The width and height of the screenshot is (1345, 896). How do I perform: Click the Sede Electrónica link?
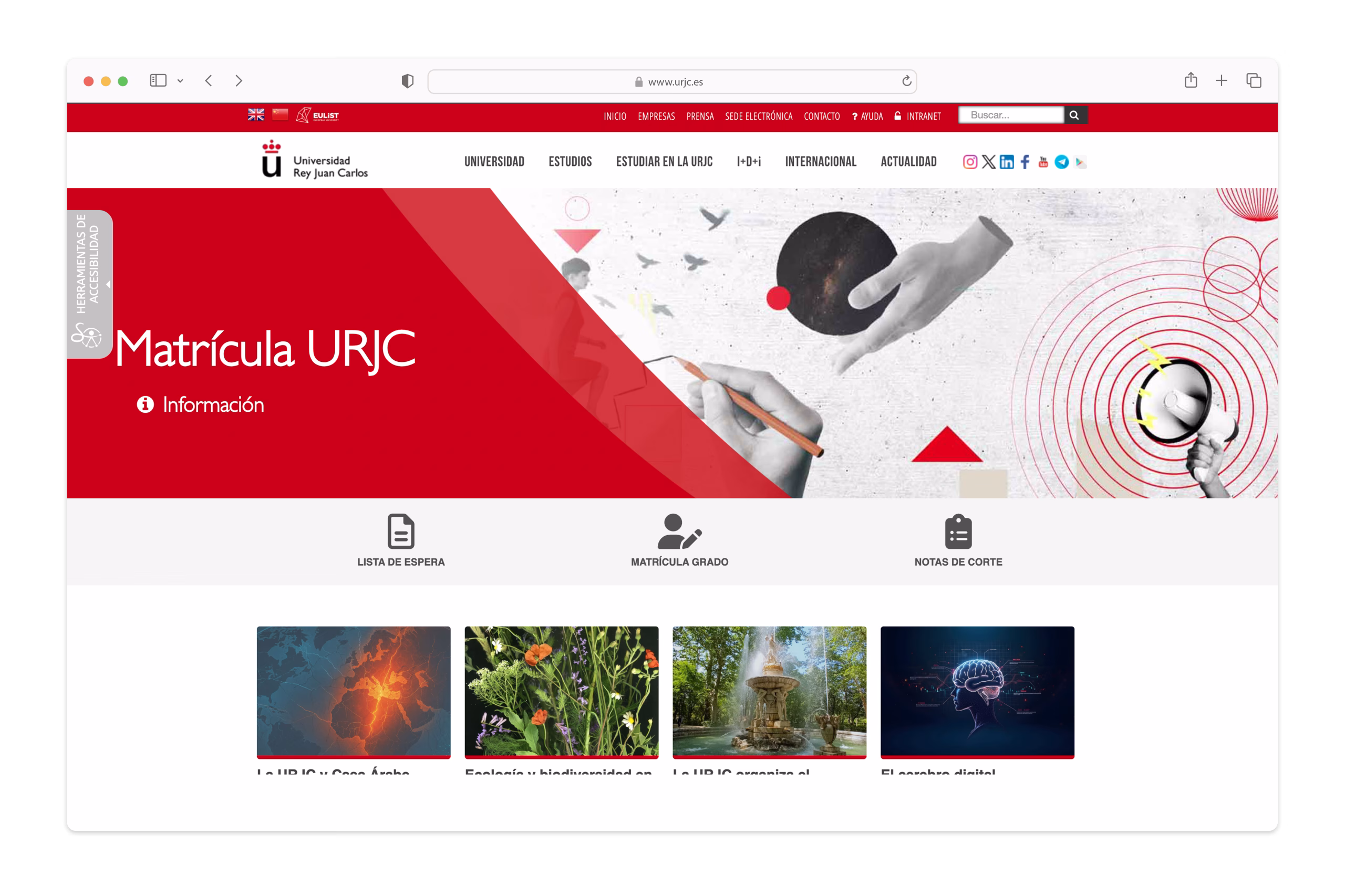click(x=758, y=116)
